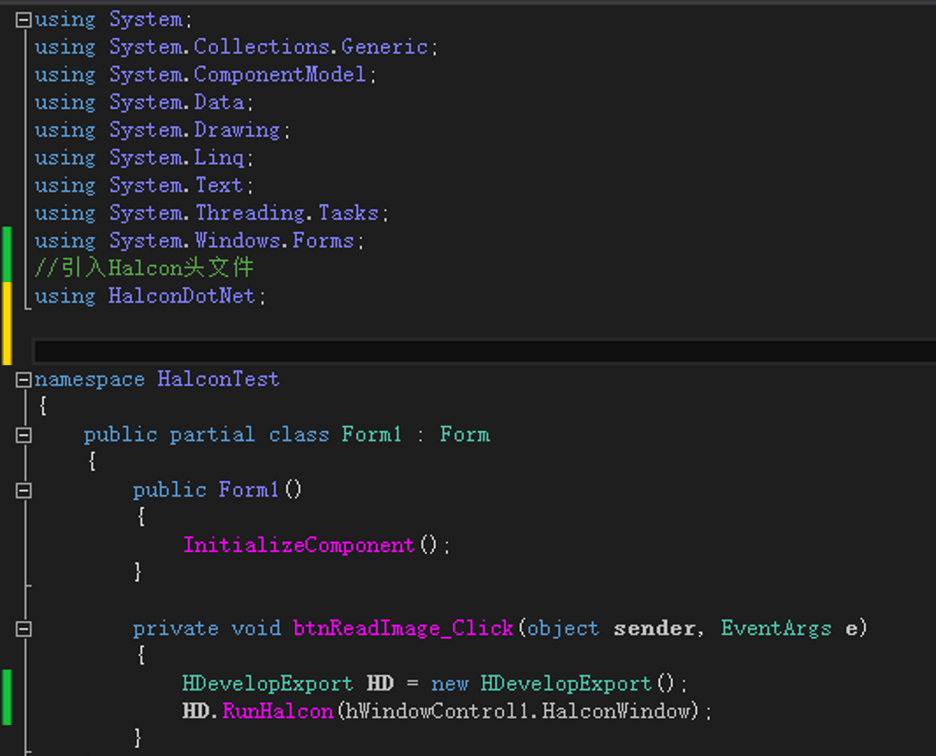Click the HDevelopExport type name

click(268, 683)
